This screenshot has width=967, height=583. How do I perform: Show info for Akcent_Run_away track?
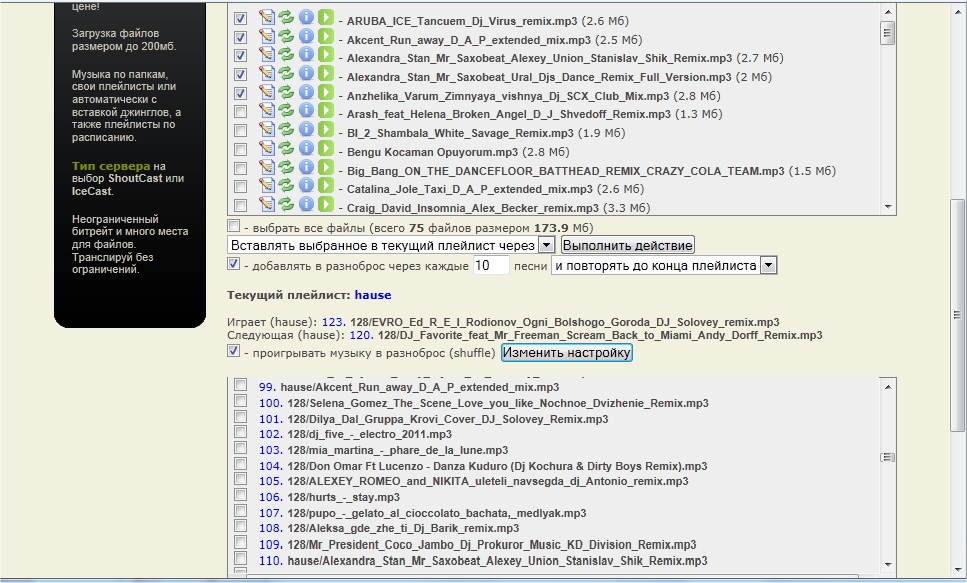[x=306, y=39]
